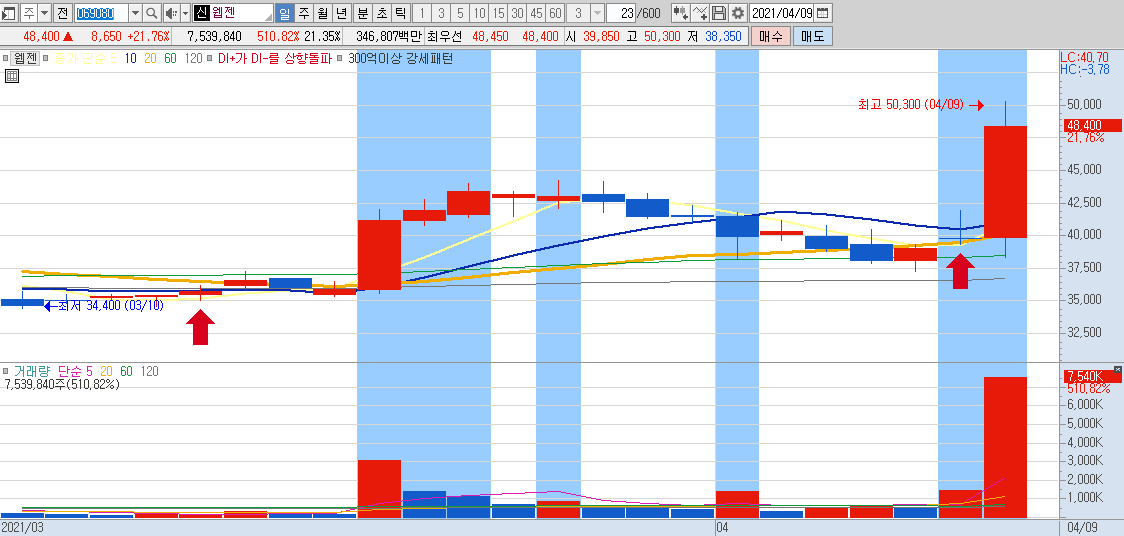Close the volume panel's 7,540K price tag

[1118, 369]
